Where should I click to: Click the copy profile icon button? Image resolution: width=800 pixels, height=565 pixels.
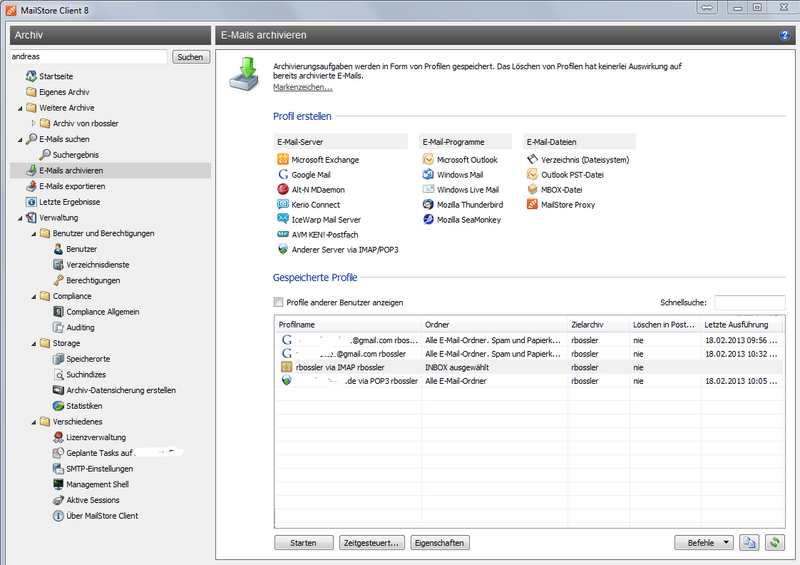[x=749, y=543]
